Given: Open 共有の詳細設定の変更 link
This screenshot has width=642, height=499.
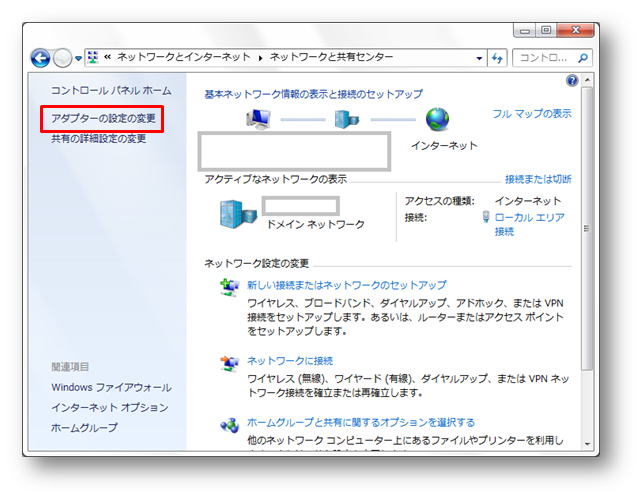Looking at the screenshot, I should 99,139.
